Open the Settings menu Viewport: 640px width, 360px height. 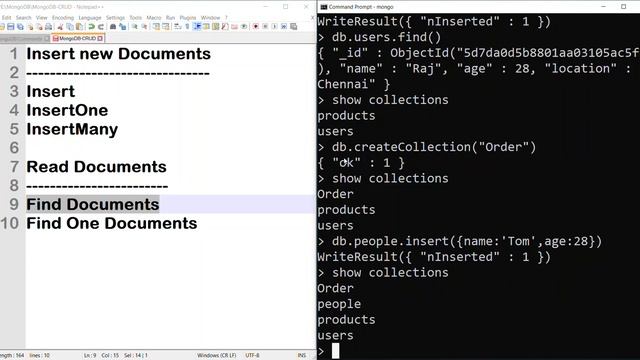(116, 18)
